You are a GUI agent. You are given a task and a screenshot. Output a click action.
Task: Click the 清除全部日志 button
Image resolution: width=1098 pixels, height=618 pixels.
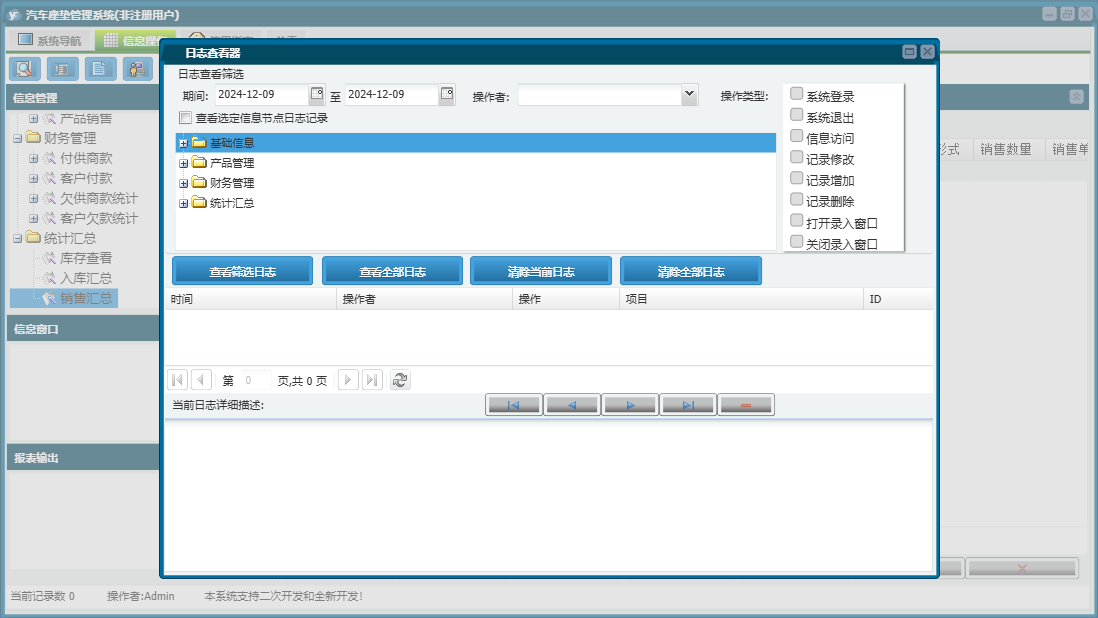click(690, 272)
